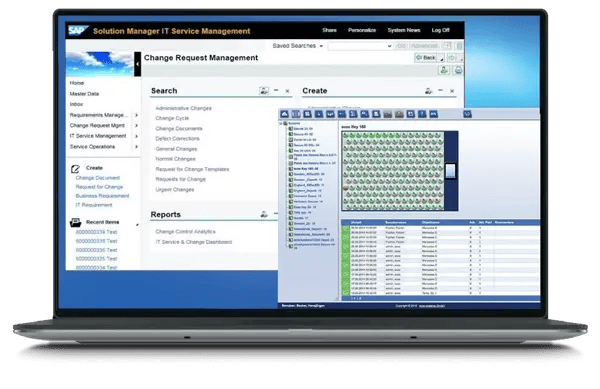
Task: Collapse the Systeme root tree node
Action: point(281,124)
